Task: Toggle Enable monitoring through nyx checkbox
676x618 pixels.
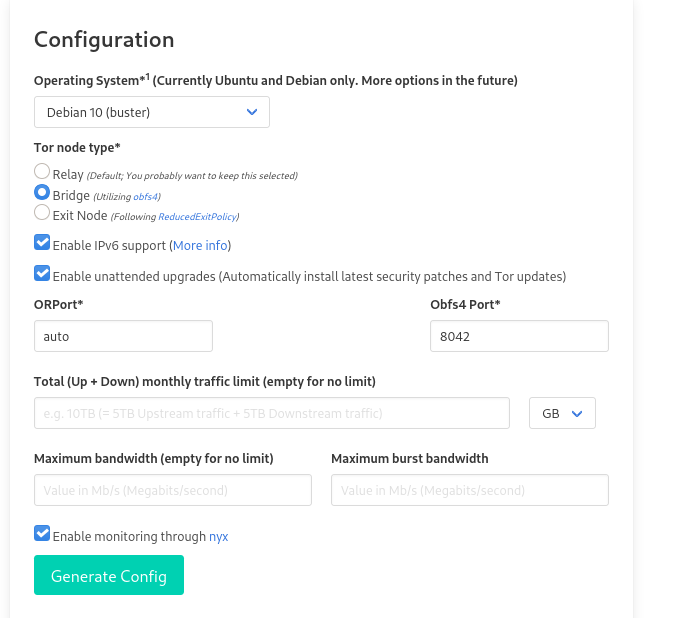Action: coord(42,533)
